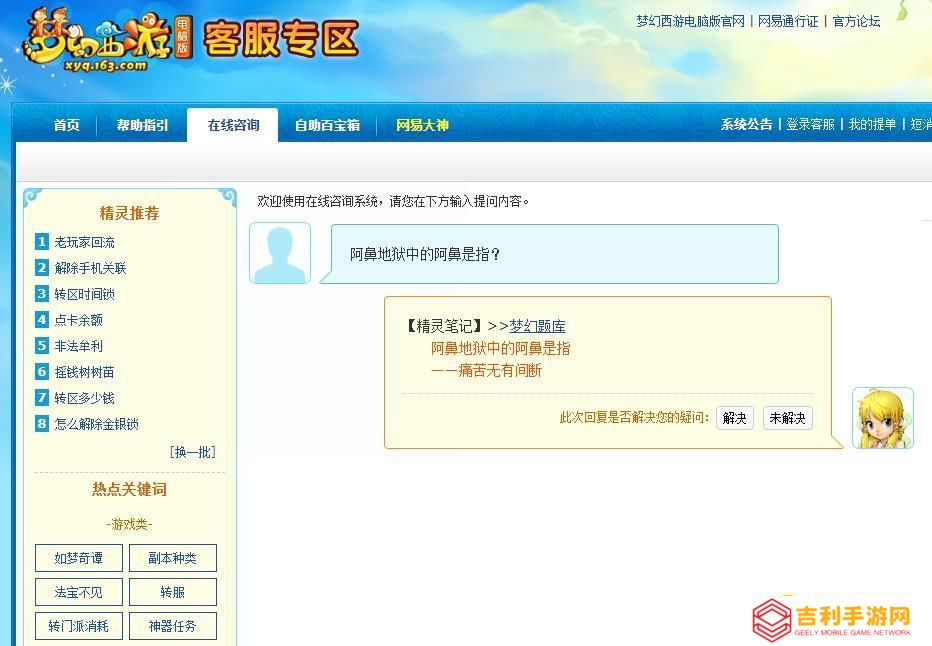Image resolution: width=932 pixels, height=646 pixels.
Task: Click number 8 badge beside 怎么解除金银锁
Action: click(42, 424)
